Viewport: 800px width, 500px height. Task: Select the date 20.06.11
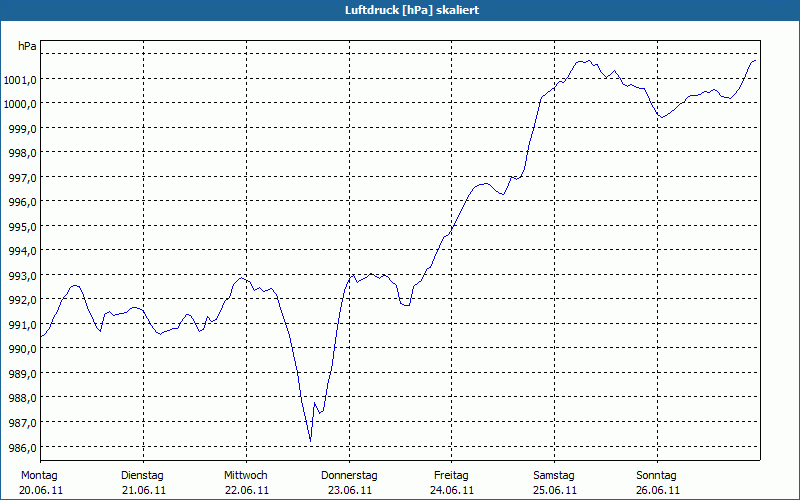click(41, 490)
